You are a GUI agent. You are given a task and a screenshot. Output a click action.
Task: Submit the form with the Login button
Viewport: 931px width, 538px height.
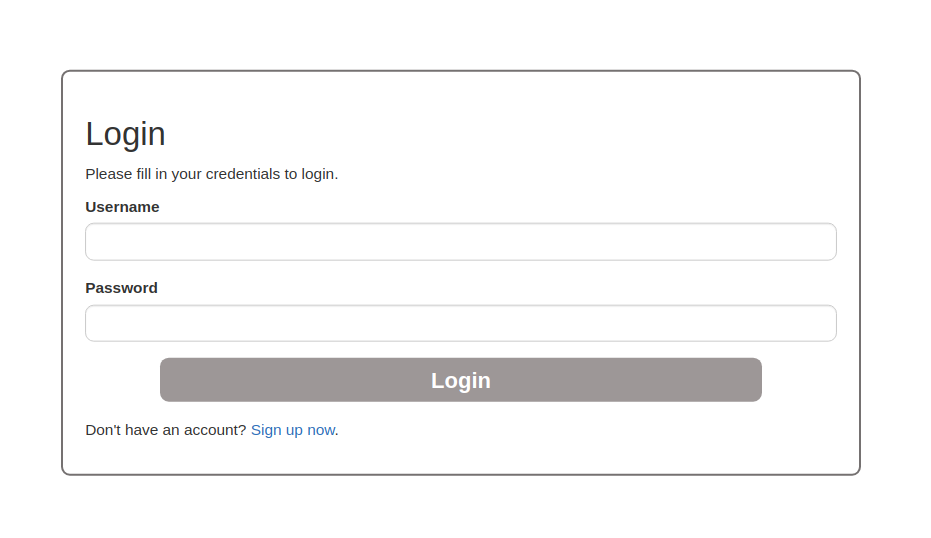461,380
